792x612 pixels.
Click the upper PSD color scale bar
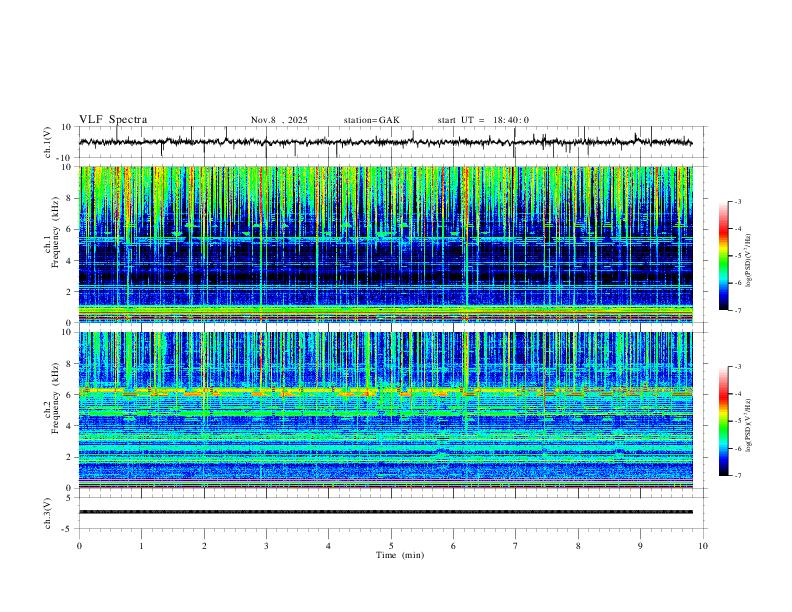pyautogui.click(x=723, y=256)
